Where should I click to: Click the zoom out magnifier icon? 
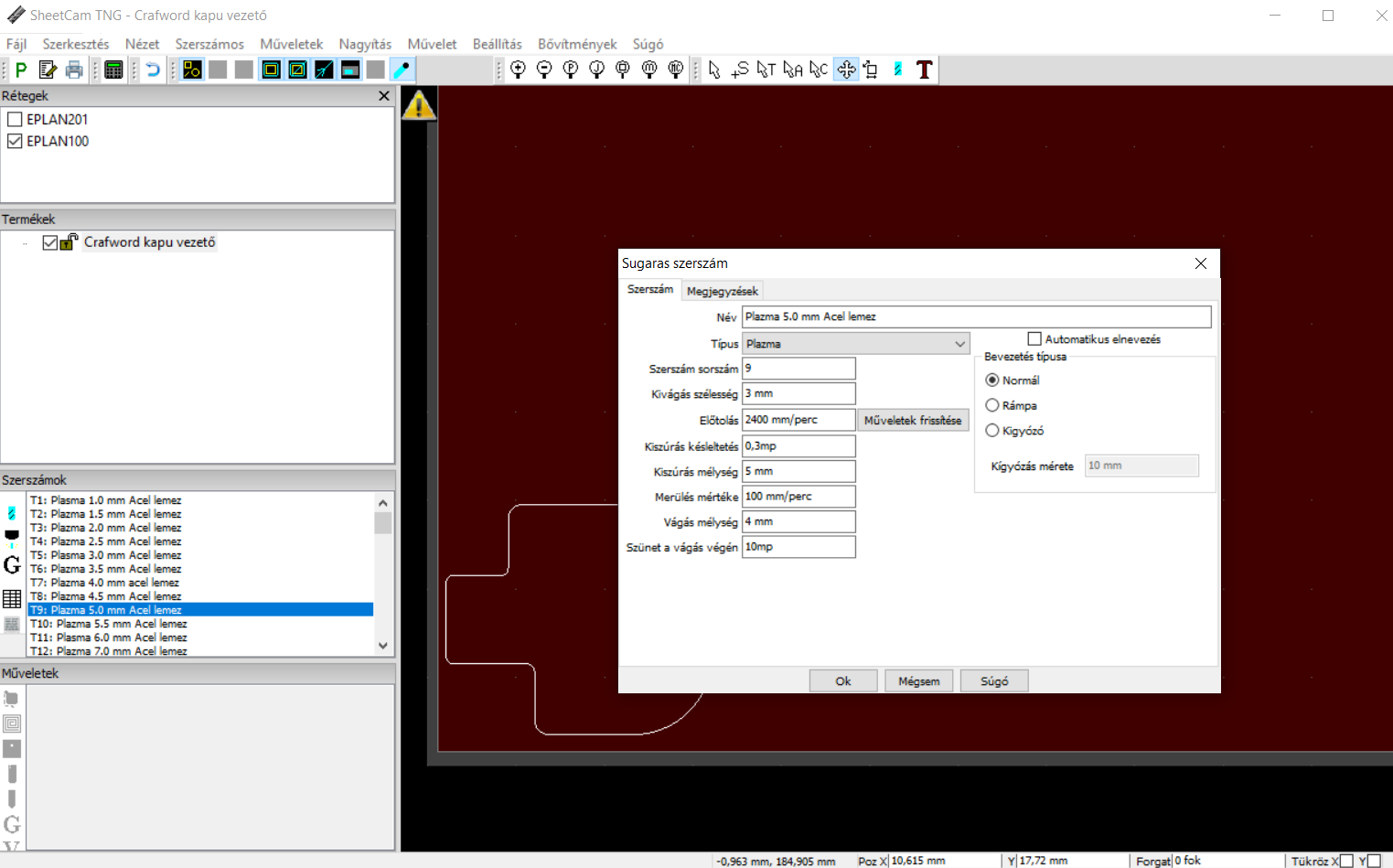pyautogui.click(x=544, y=70)
